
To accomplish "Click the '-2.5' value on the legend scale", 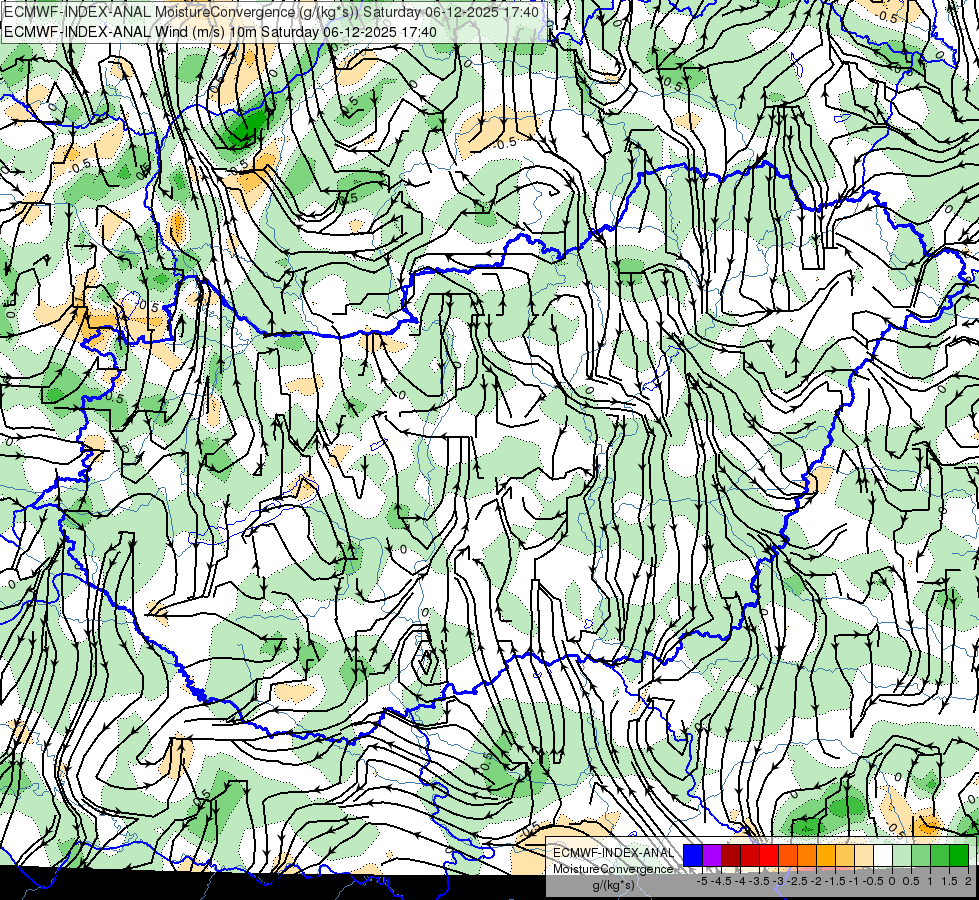I will [797, 881].
